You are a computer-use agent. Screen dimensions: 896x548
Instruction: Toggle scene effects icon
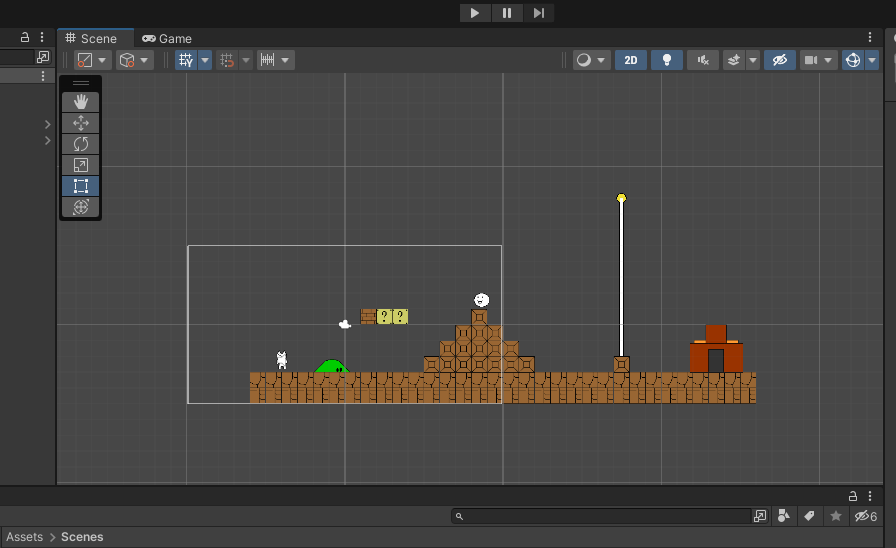734,60
